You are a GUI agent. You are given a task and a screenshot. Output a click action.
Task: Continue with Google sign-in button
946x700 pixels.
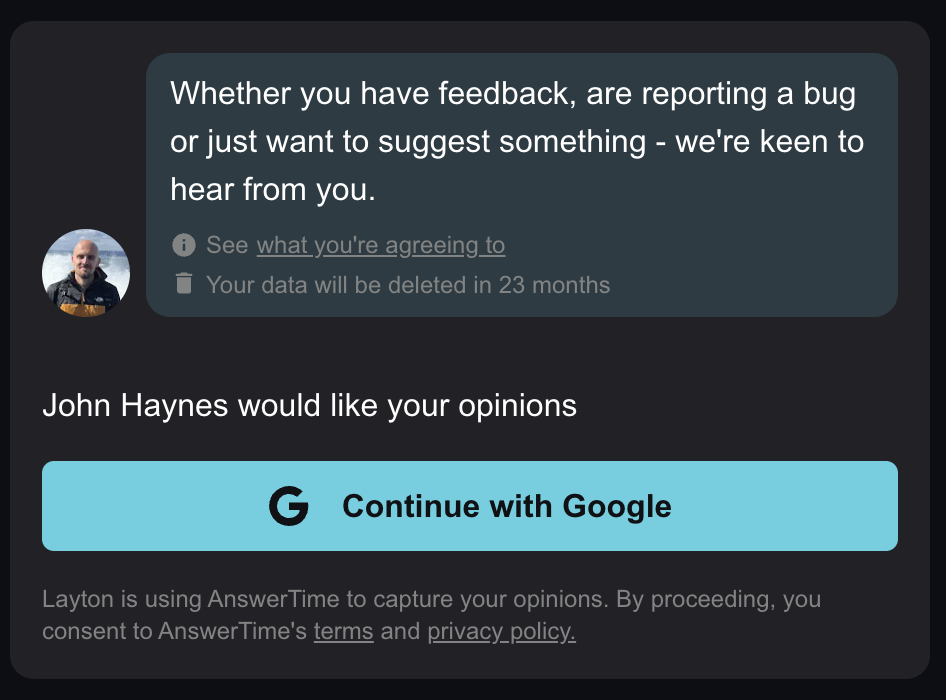click(470, 506)
